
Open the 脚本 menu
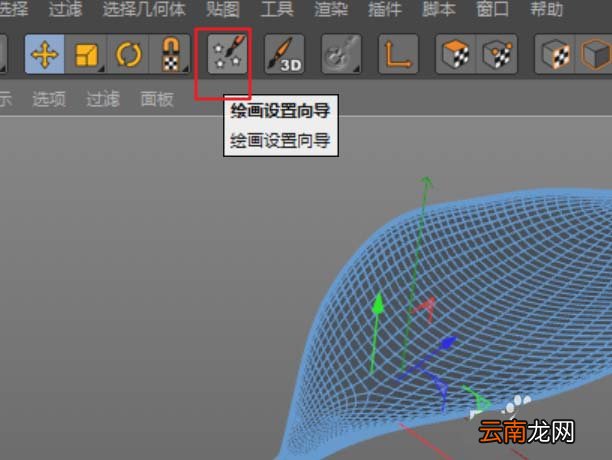(x=439, y=9)
